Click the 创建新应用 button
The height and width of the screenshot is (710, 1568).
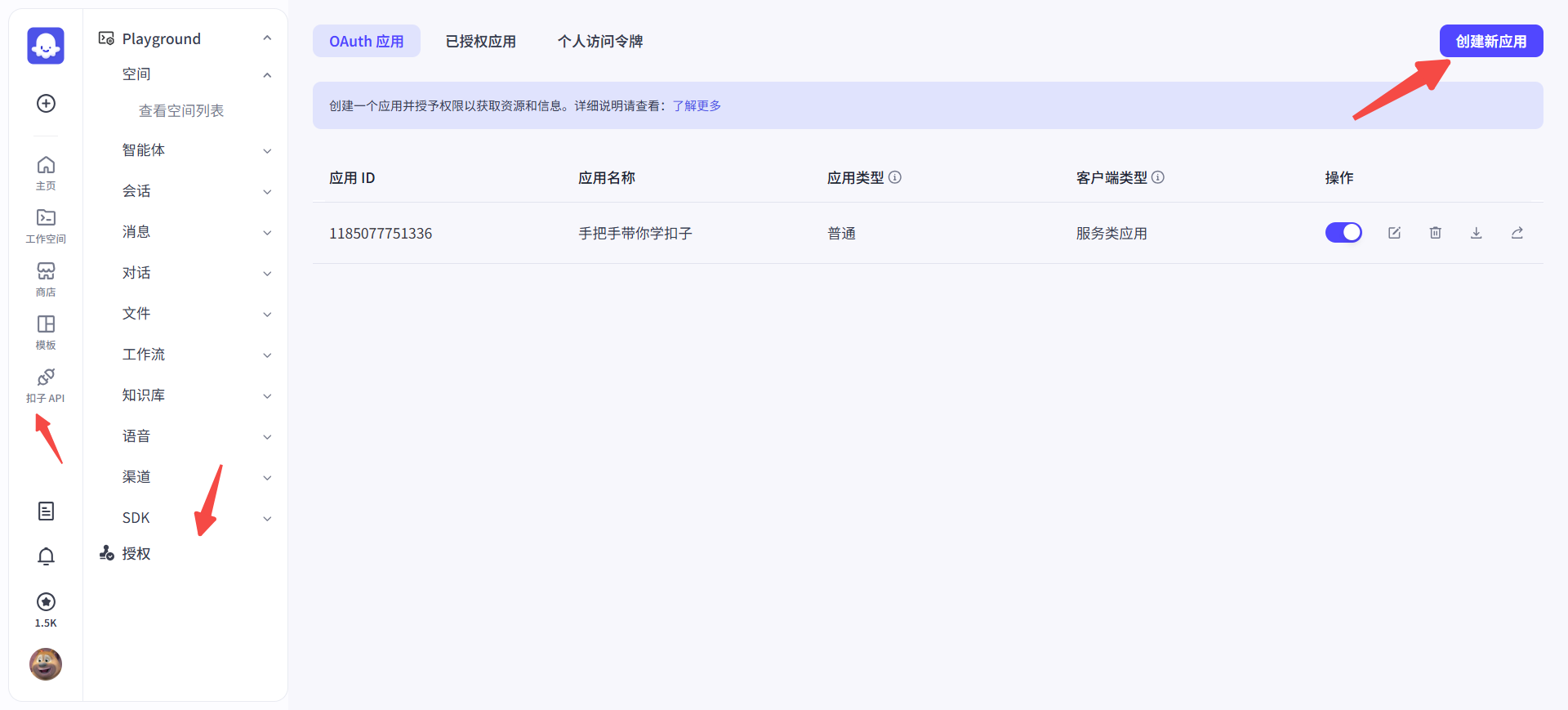(x=1491, y=41)
